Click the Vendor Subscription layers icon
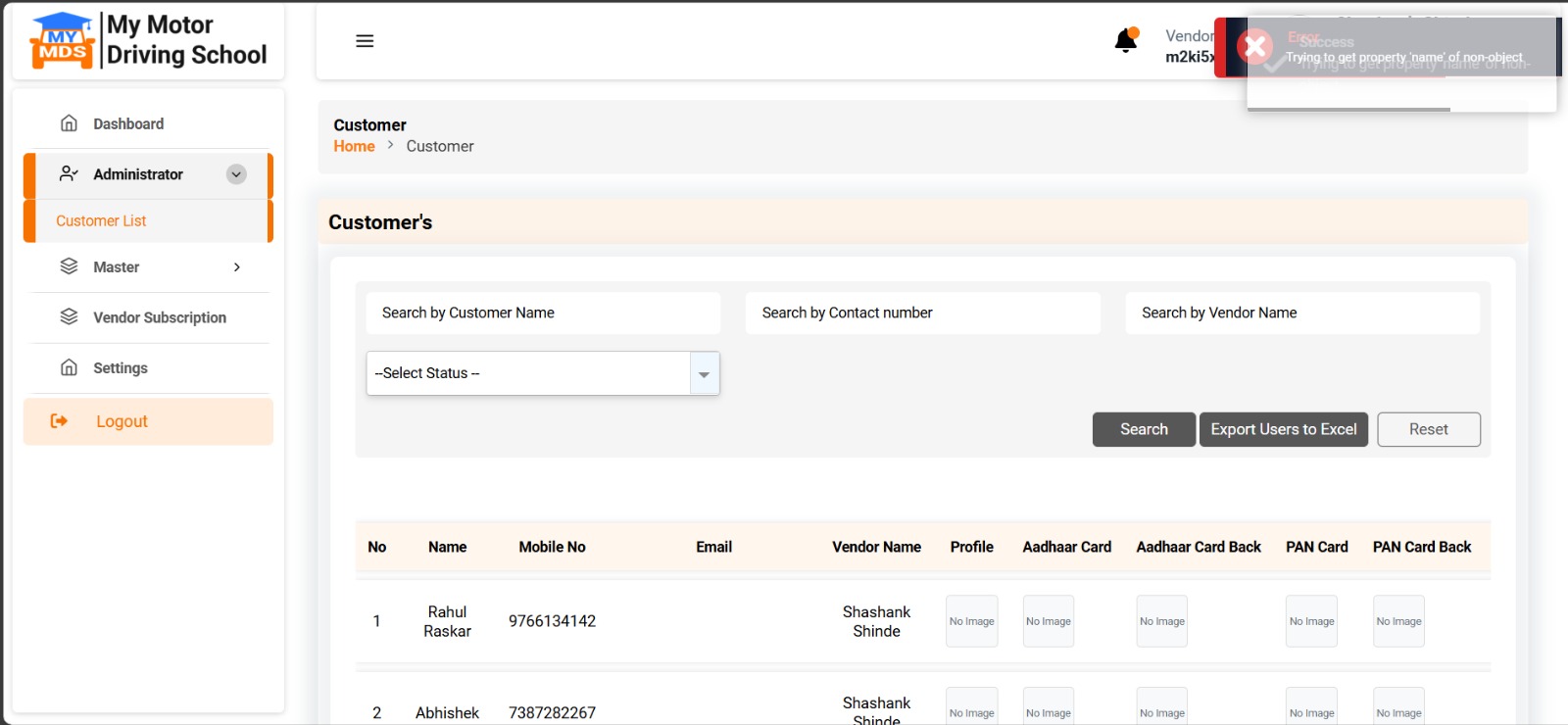1568x725 pixels. (69, 317)
